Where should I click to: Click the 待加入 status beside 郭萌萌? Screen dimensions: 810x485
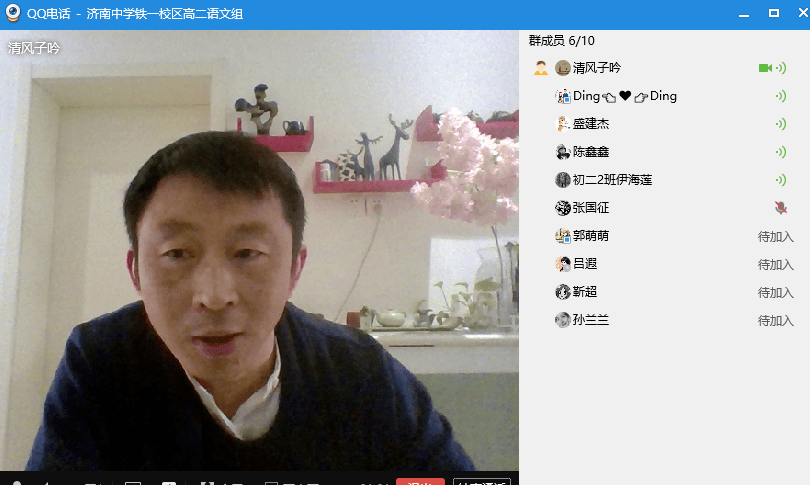[775, 237]
